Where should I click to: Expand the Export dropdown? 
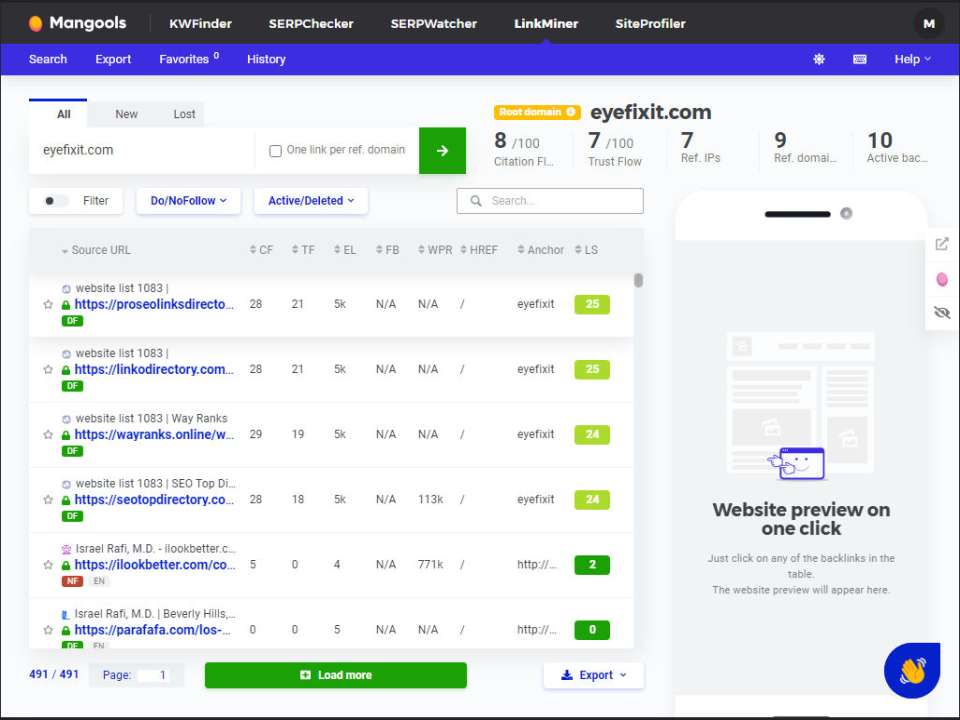click(x=593, y=675)
